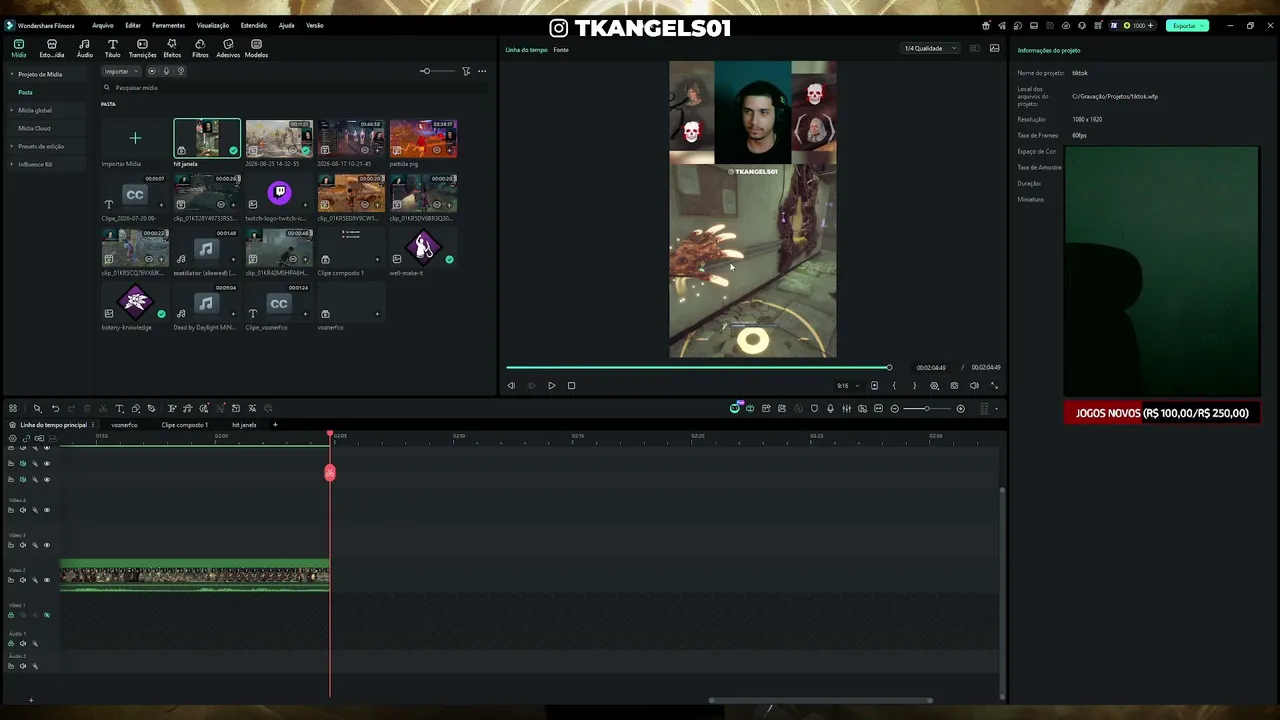Viewport: 1280px width, 720px height.
Task: Select Mídia Cloud in sidebar
Action: point(34,128)
